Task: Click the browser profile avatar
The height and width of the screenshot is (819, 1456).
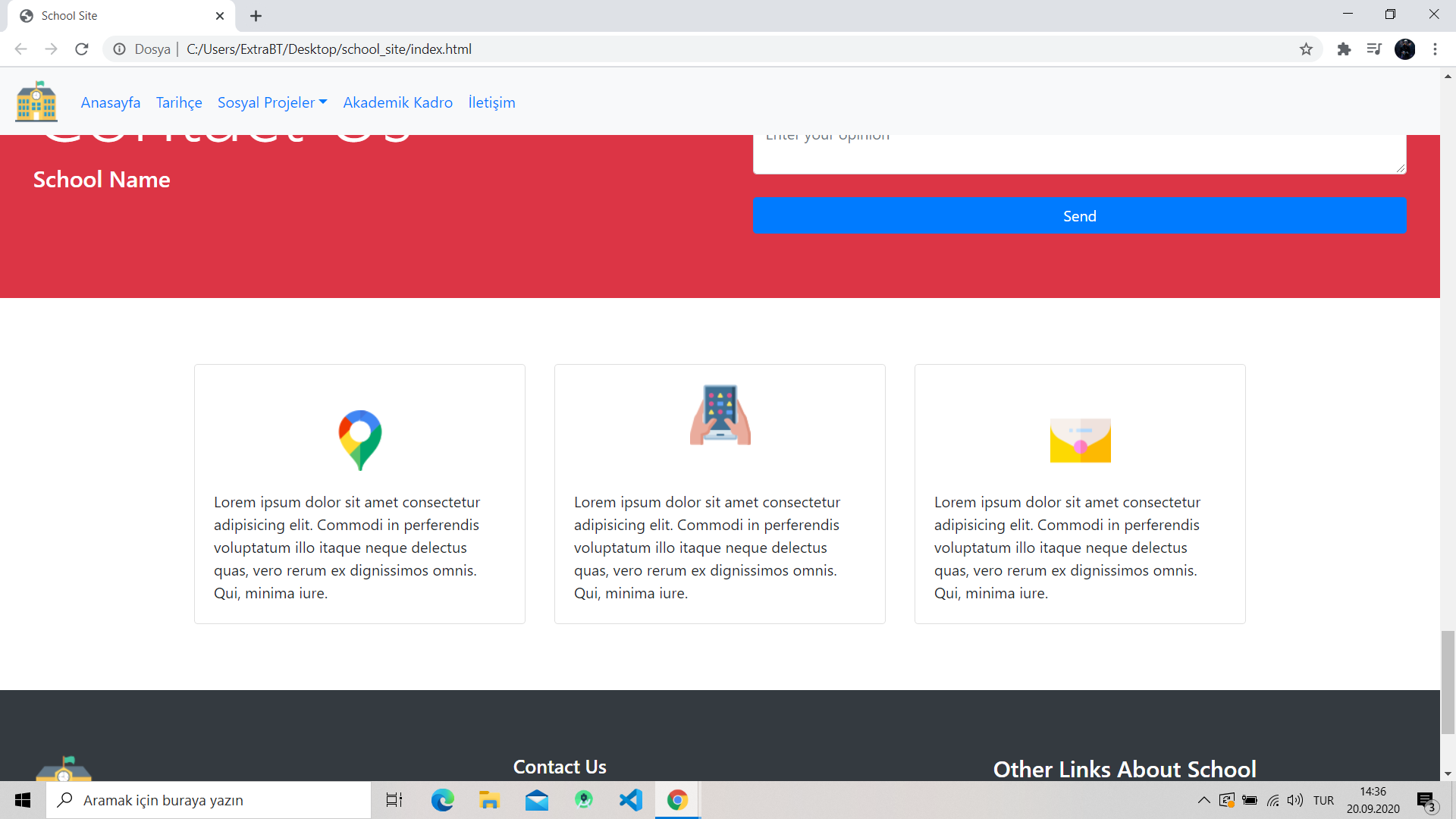Action: (x=1405, y=49)
